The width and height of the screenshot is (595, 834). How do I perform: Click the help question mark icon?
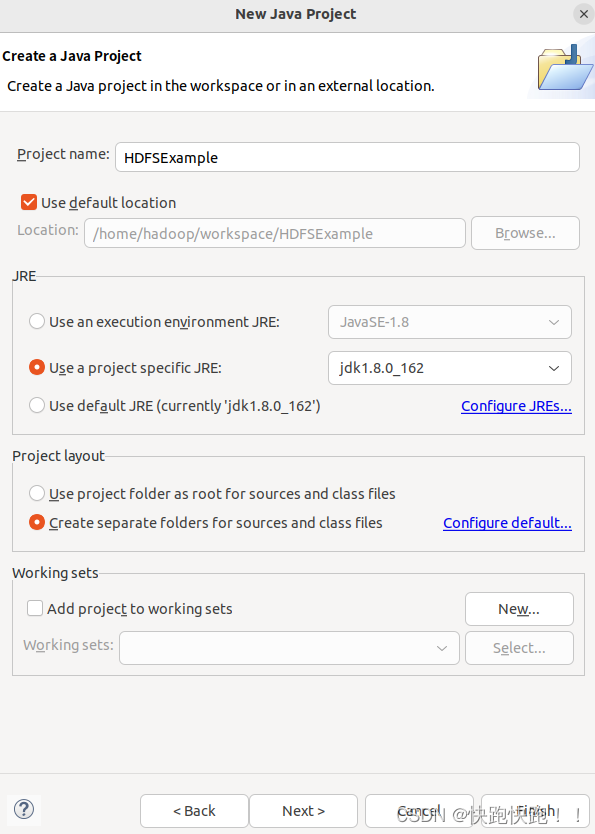(x=23, y=809)
